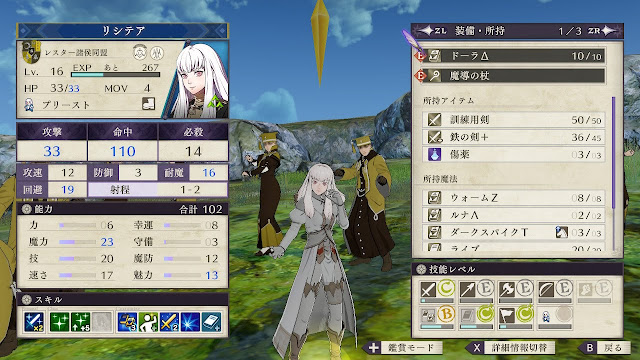640x360 pixels.
Task: Select the empty grey skill slot
Action: [x=102, y=321]
